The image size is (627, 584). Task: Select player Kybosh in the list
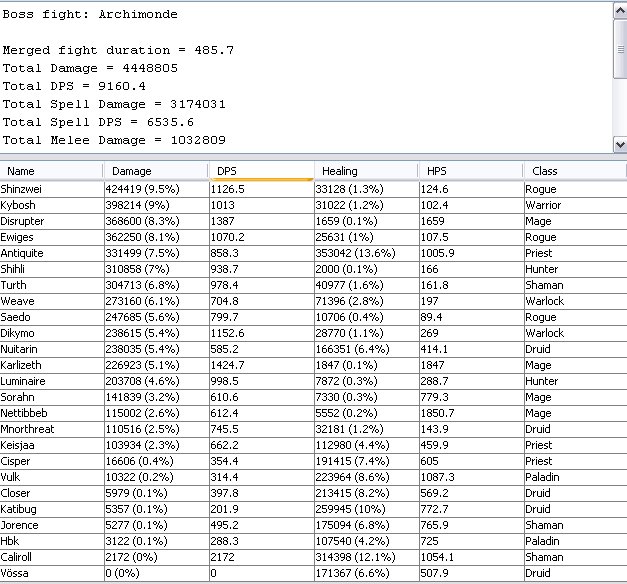[18, 205]
